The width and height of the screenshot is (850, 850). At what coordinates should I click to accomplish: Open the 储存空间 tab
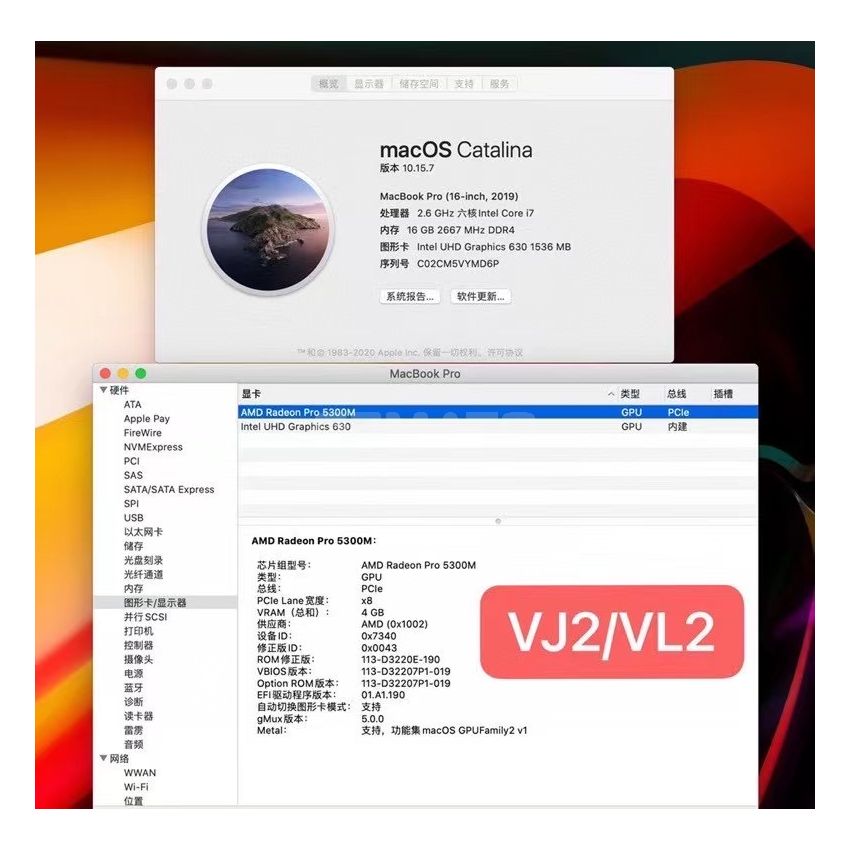coord(419,84)
